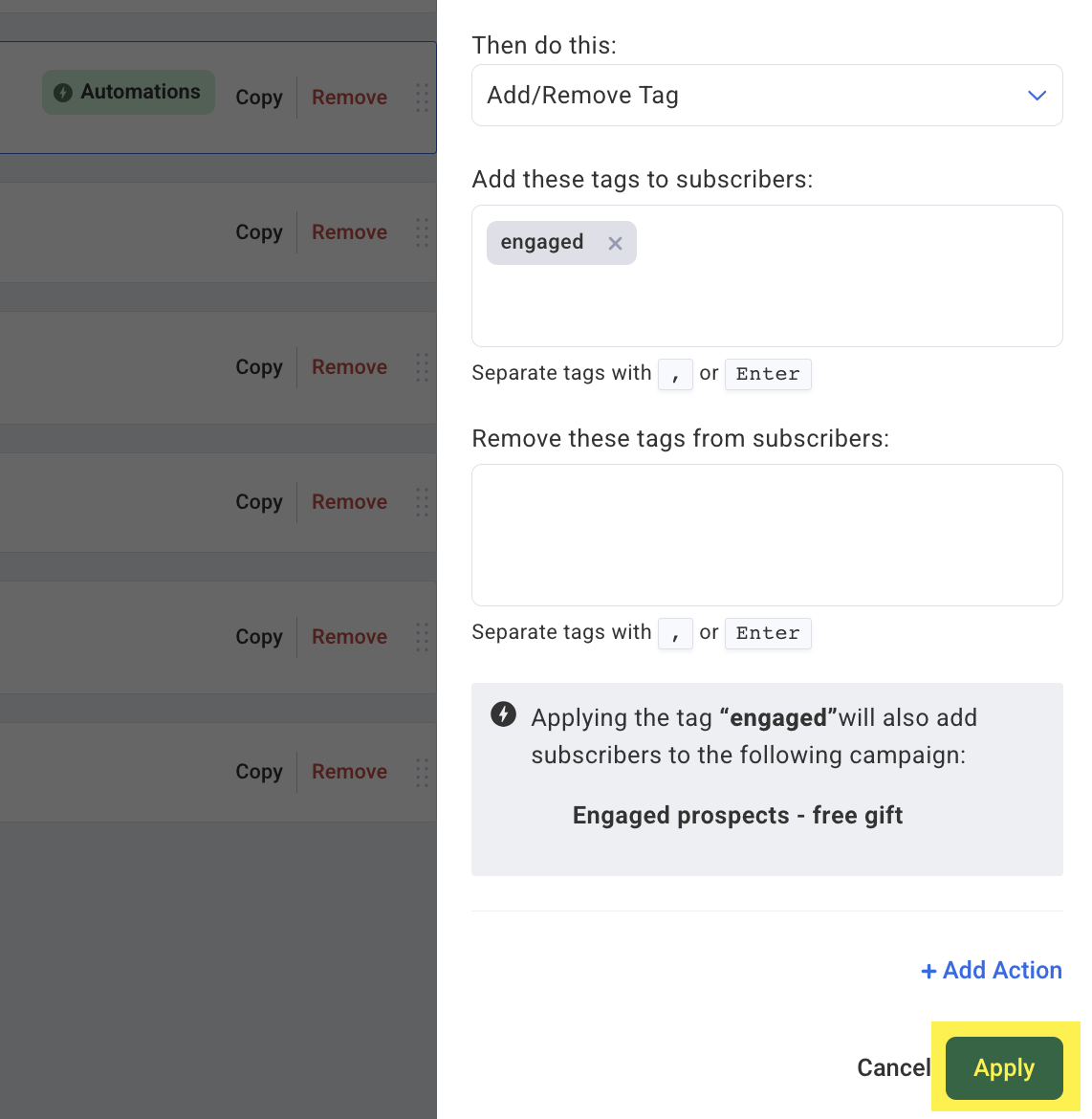Image resolution: width=1092 pixels, height=1119 pixels.
Task: Click the lightning icon beside campaign notice
Action: 503,714
